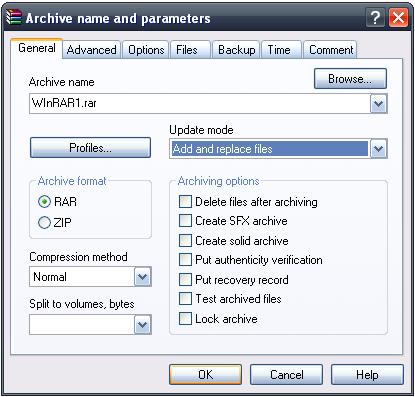Open the Options tab
This screenshot has width=415, height=397.
[x=146, y=50]
